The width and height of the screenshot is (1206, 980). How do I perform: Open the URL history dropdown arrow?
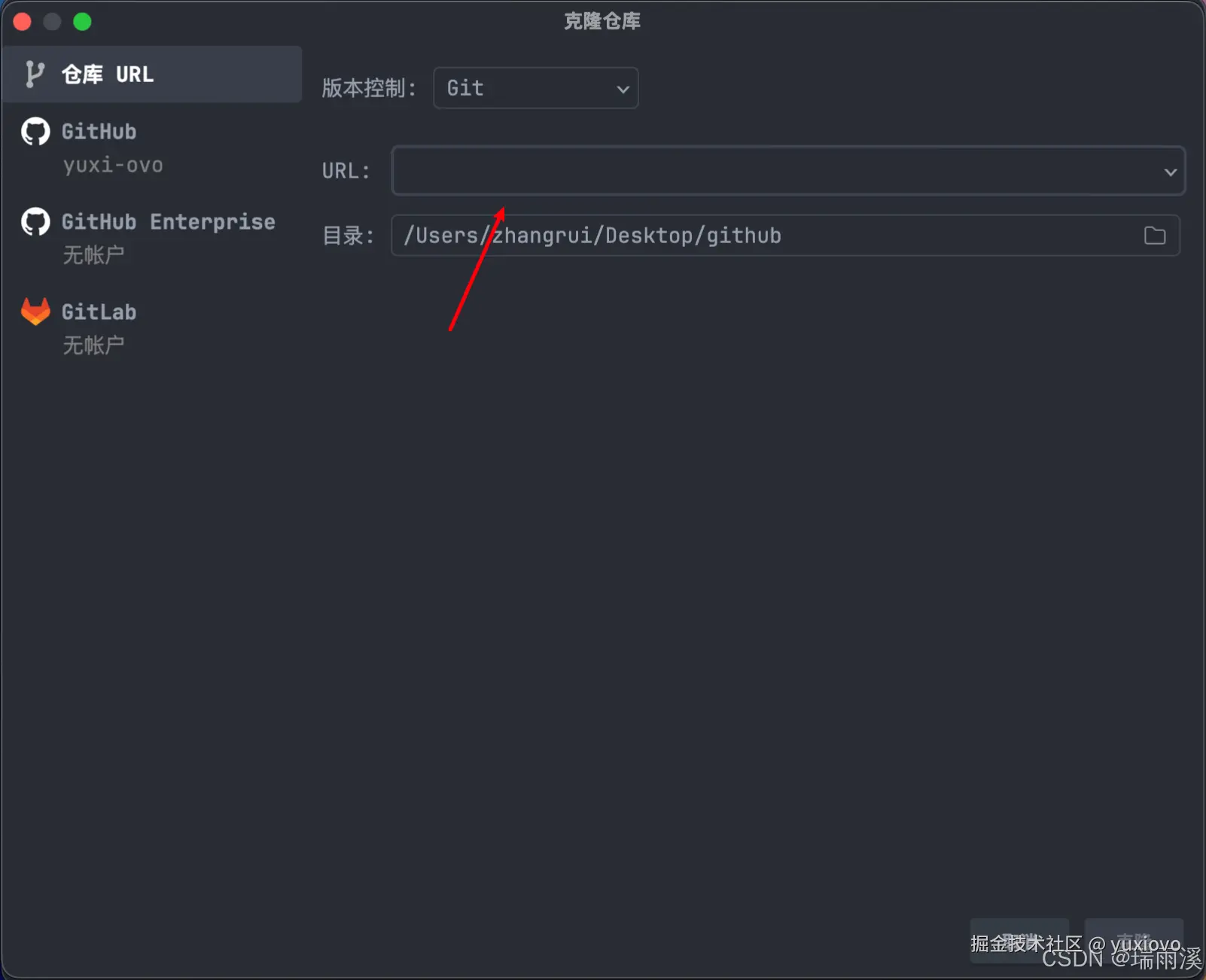(x=1170, y=171)
